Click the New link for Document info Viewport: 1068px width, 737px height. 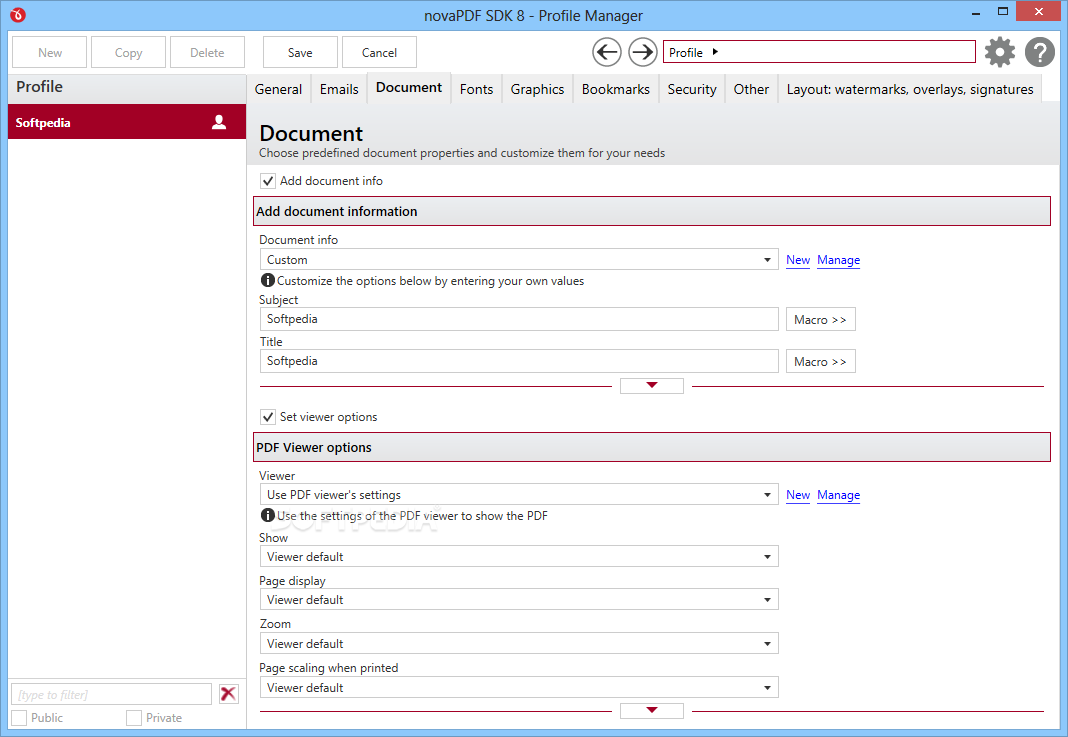point(798,260)
